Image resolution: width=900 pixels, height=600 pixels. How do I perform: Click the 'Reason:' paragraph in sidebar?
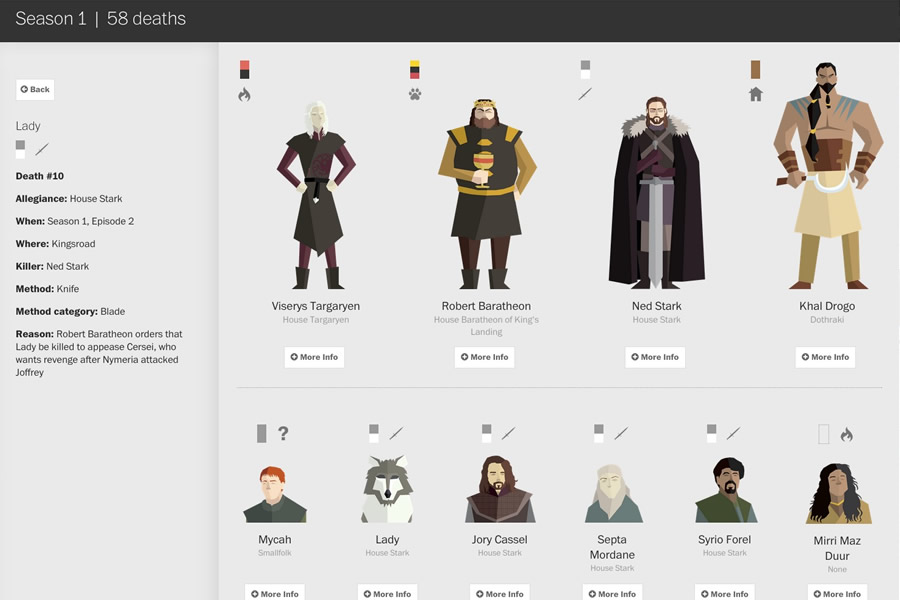(x=99, y=353)
